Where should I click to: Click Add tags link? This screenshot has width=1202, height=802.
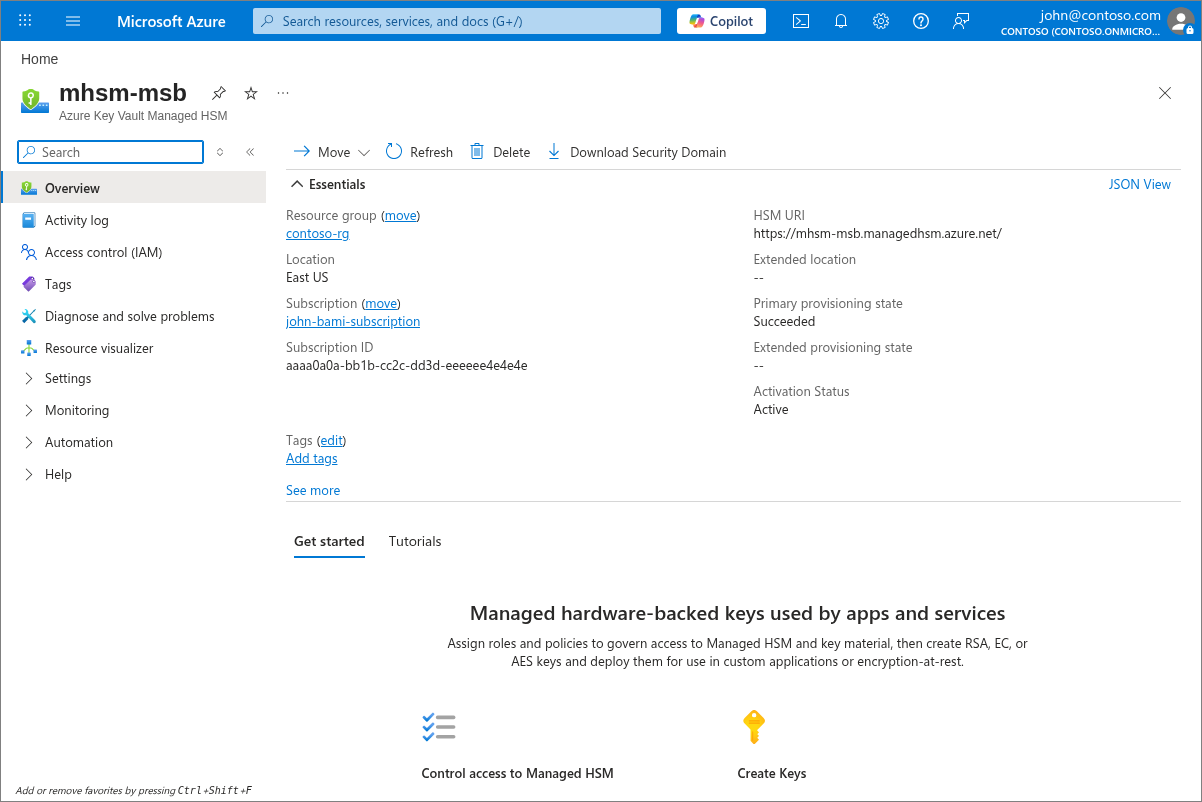(x=312, y=458)
